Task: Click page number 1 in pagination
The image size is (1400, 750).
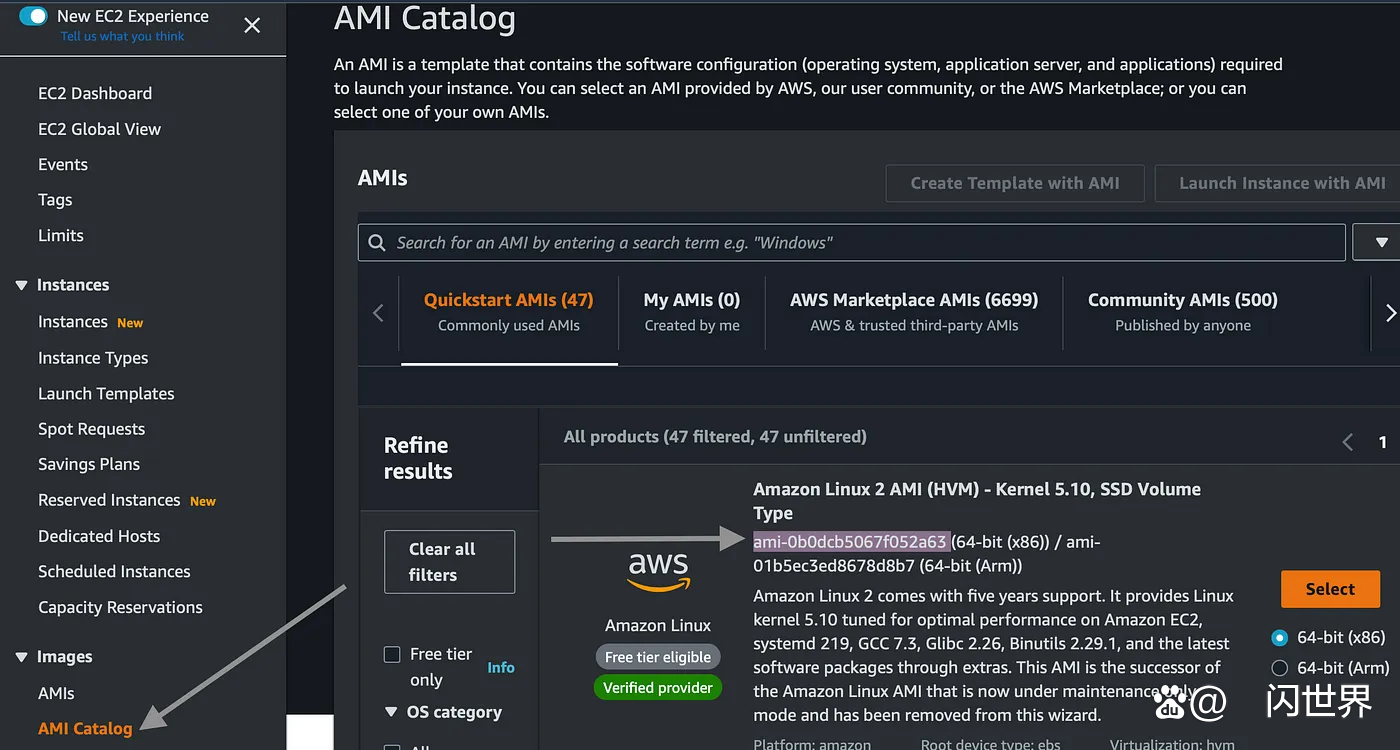Action: pos(1383,442)
